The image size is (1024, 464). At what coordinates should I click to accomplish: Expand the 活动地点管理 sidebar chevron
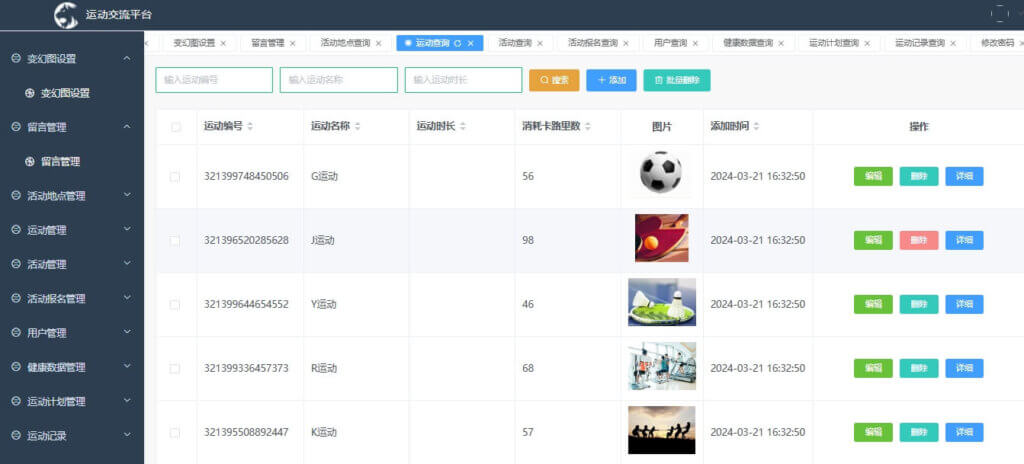coord(127,195)
